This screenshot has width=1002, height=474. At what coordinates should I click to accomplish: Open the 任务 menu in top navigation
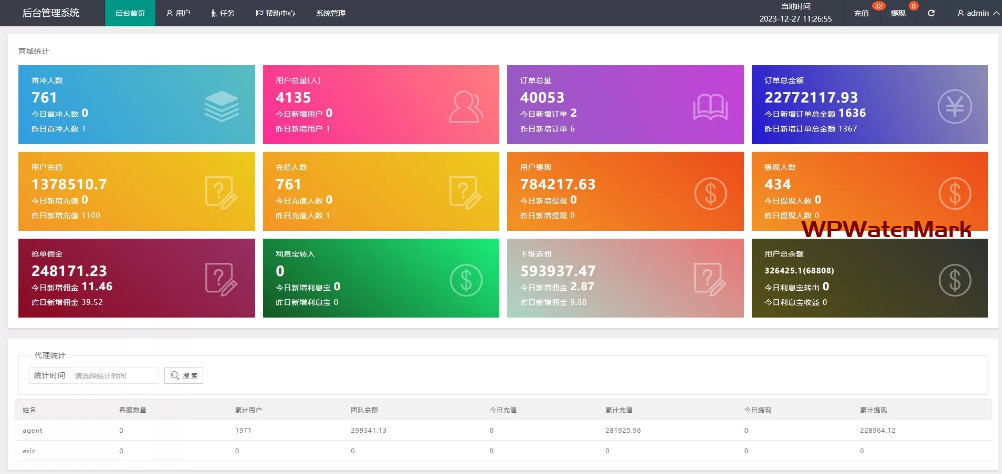click(x=223, y=13)
